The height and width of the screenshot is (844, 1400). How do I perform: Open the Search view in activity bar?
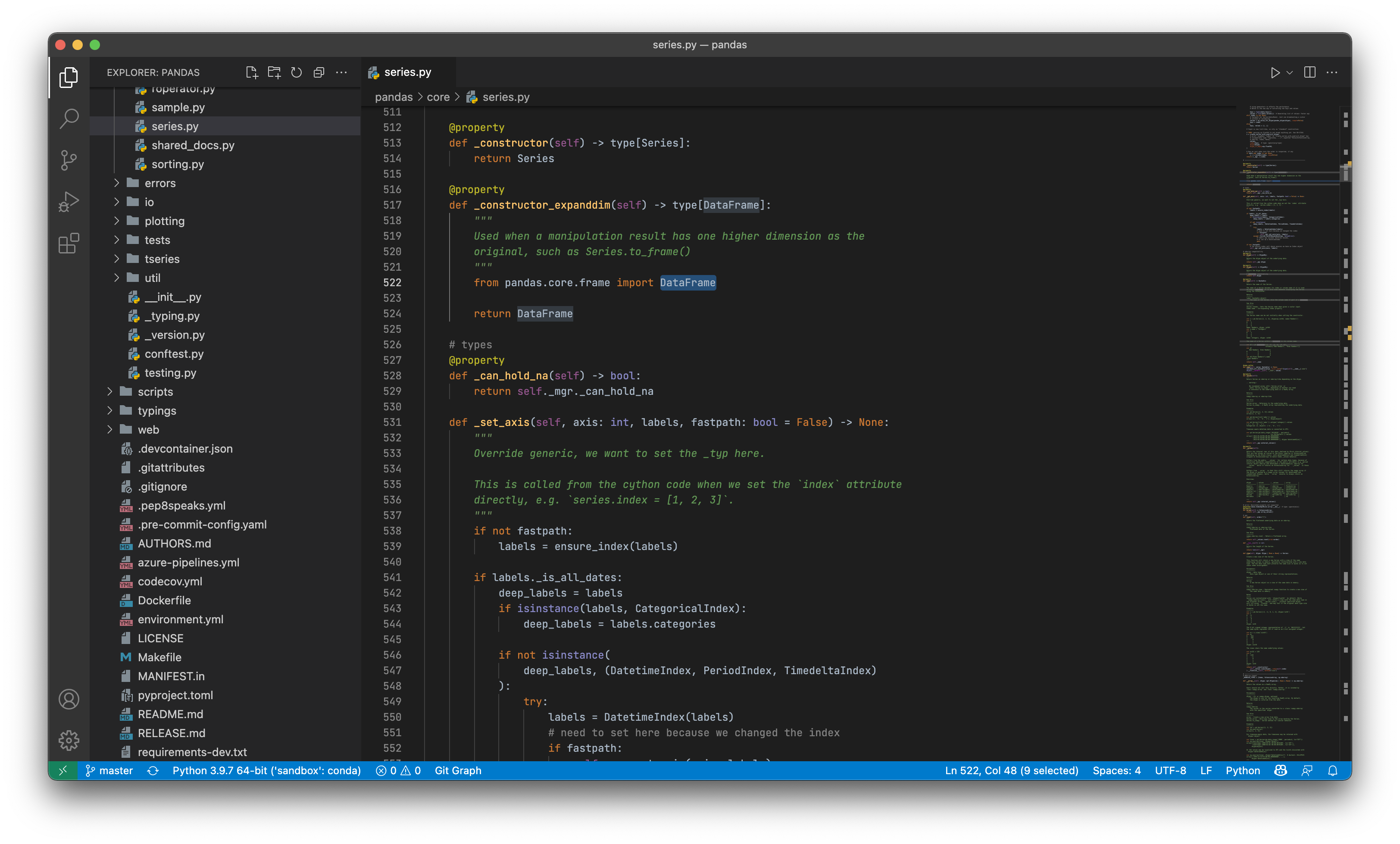[69, 119]
